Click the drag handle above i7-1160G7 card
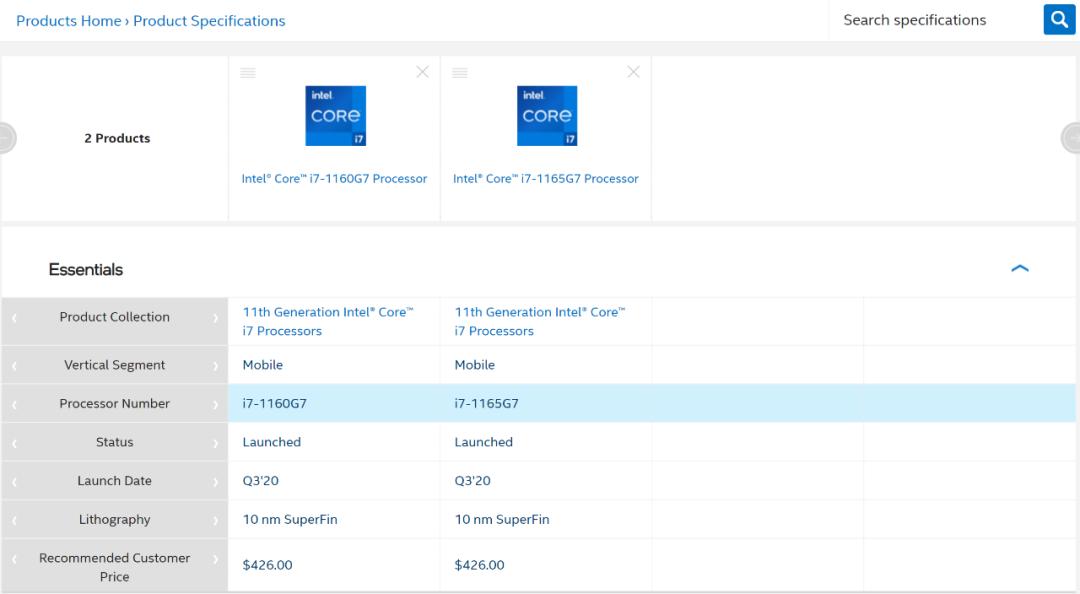This screenshot has width=1080, height=594. 248,71
